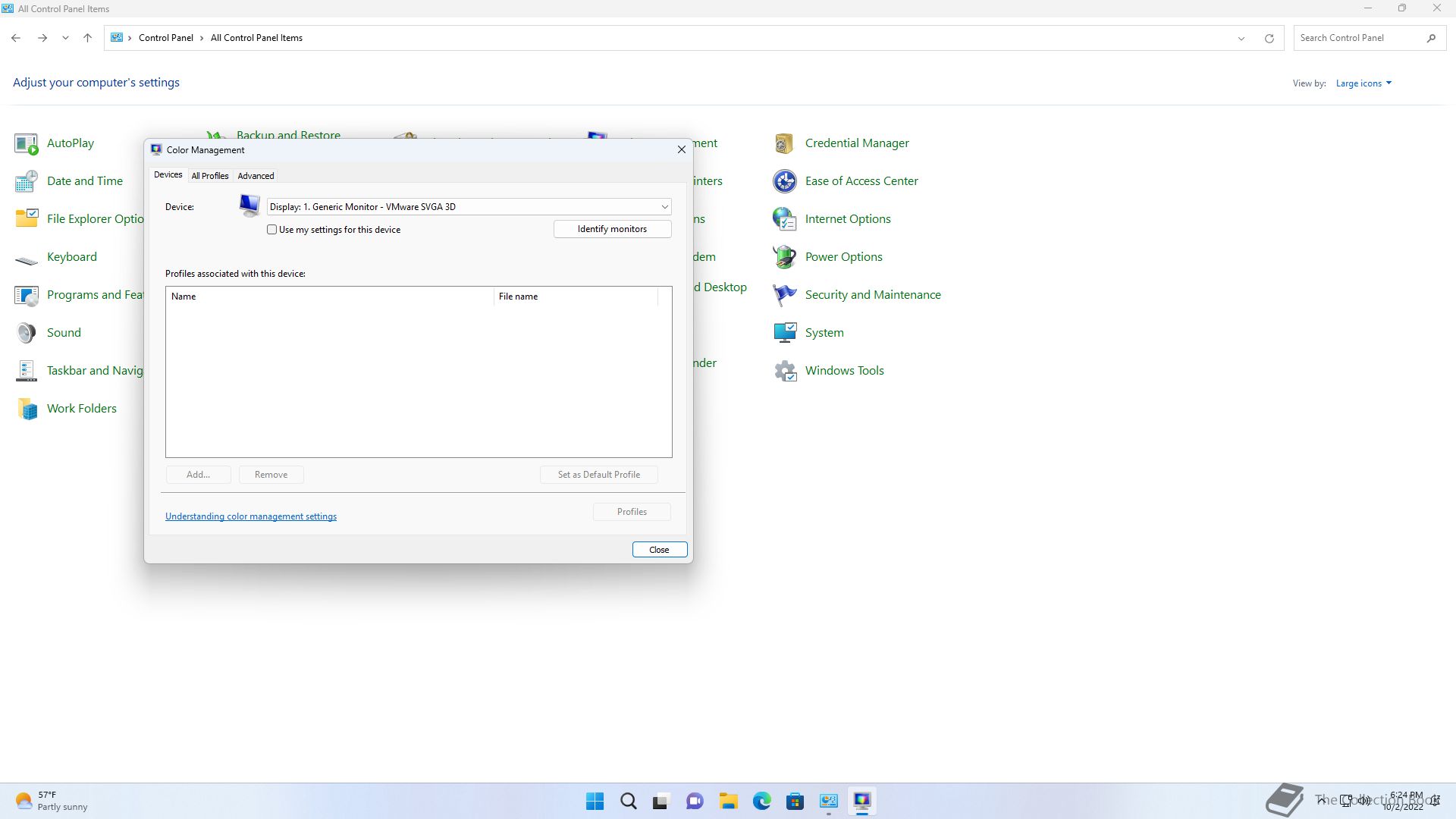The image size is (1456, 819).
Task: Open Microsoft Store from the taskbar
Action: click(795, 801)
